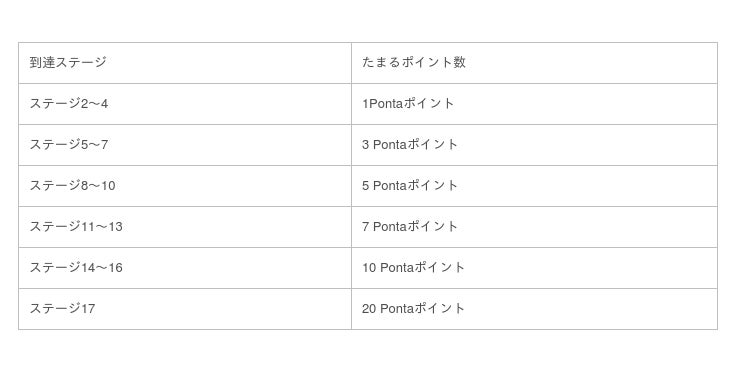Select the ステージ2〜4 cell
Screen dimensions: 740x370
point(185,104)
